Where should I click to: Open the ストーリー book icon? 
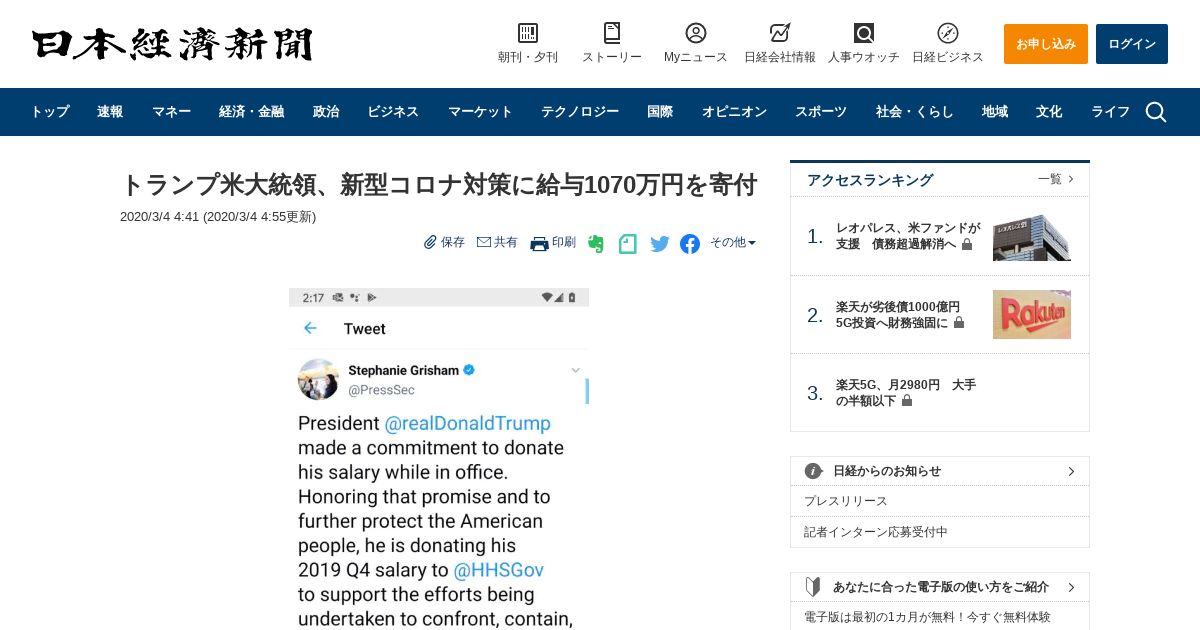(612, 33)
